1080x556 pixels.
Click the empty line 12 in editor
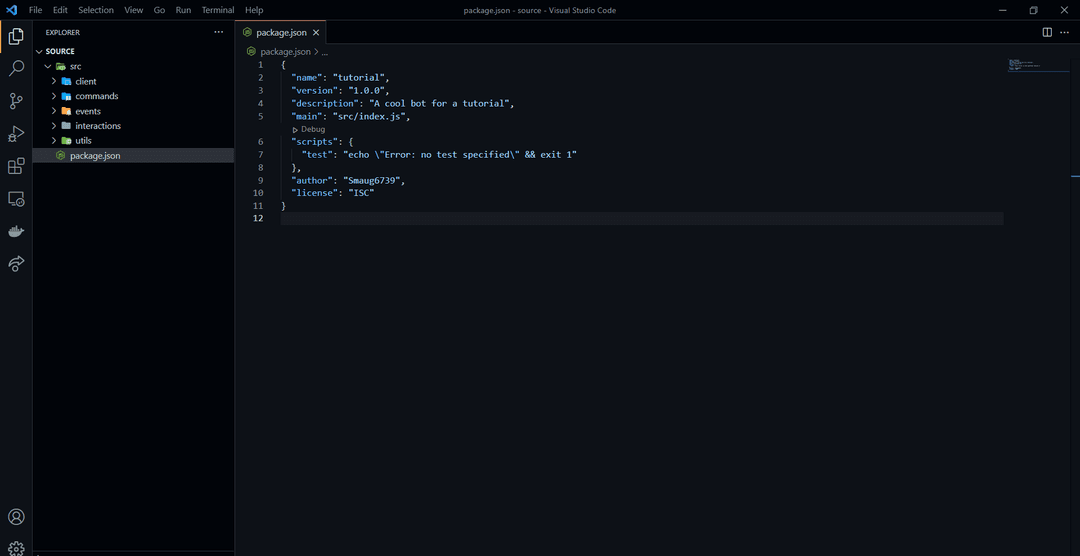point(642,218)
